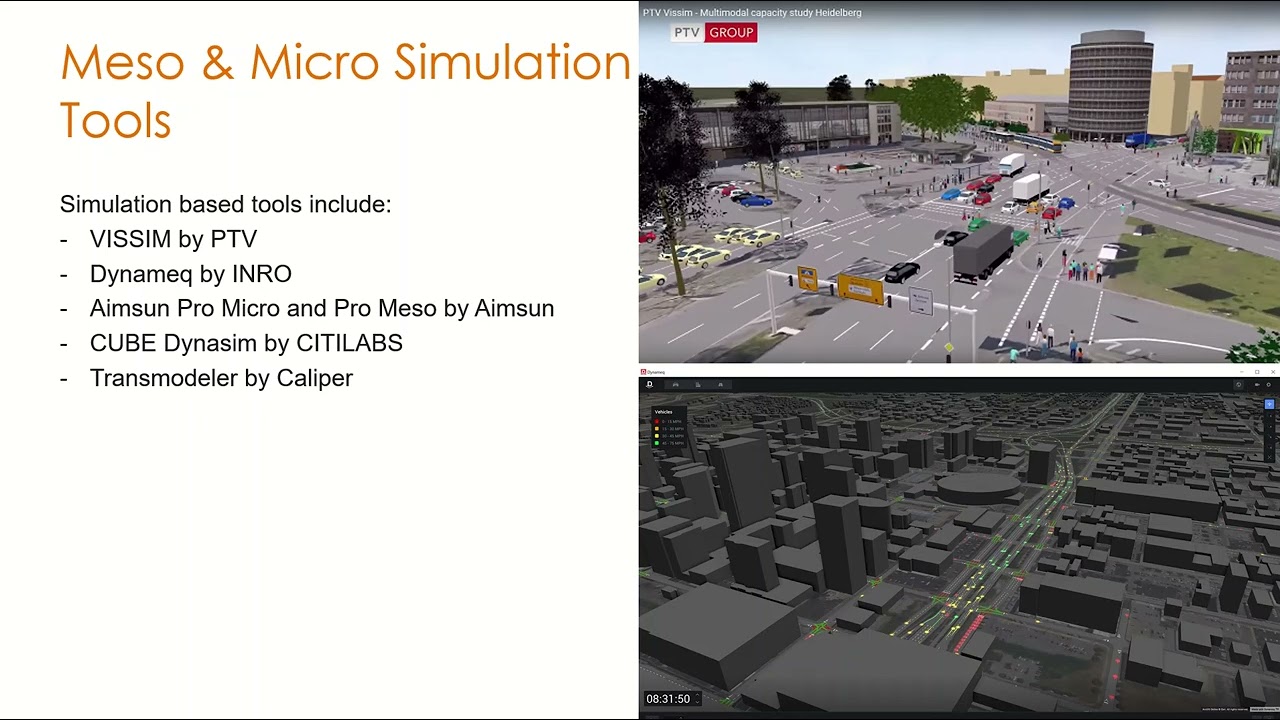This screenshot has height=720, width=1280.
Task: Click the bullet 'Dynameq by INRO'
Action: (190, 274)
